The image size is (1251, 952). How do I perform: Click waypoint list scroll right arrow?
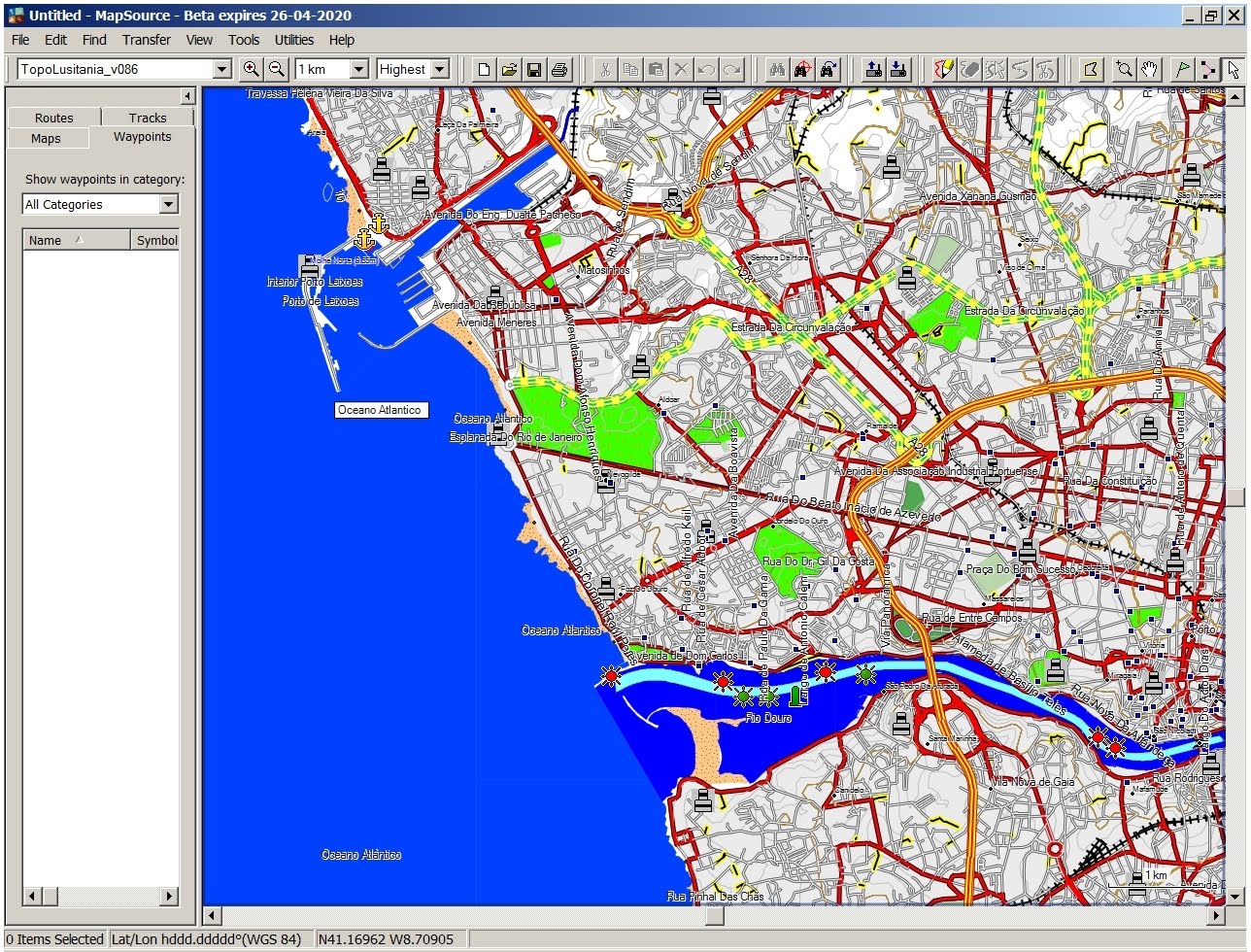pos(170,896)
